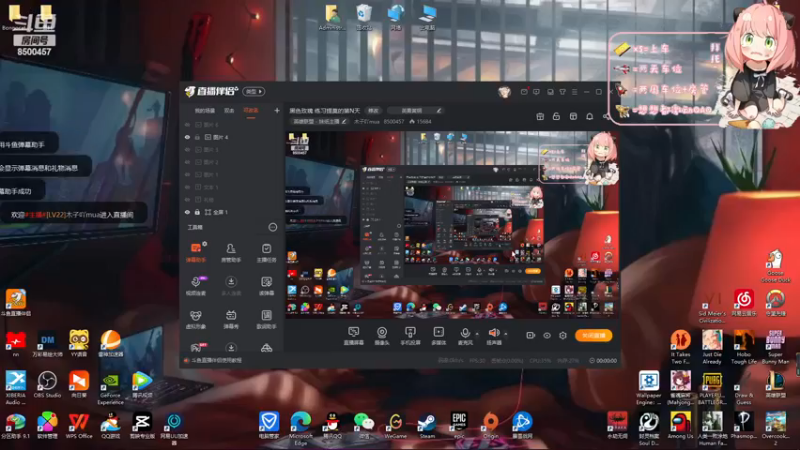Toggle the preview eye icon in bottom toolbar

547,335
